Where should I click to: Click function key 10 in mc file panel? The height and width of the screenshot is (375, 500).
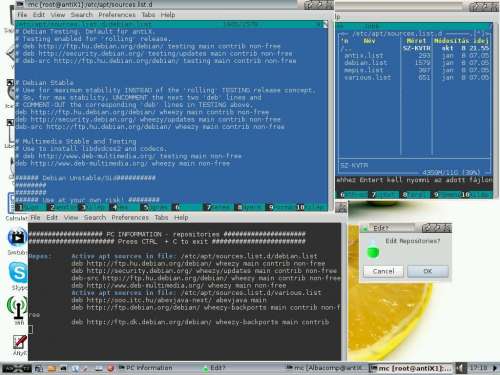click(x=477, y=194)
